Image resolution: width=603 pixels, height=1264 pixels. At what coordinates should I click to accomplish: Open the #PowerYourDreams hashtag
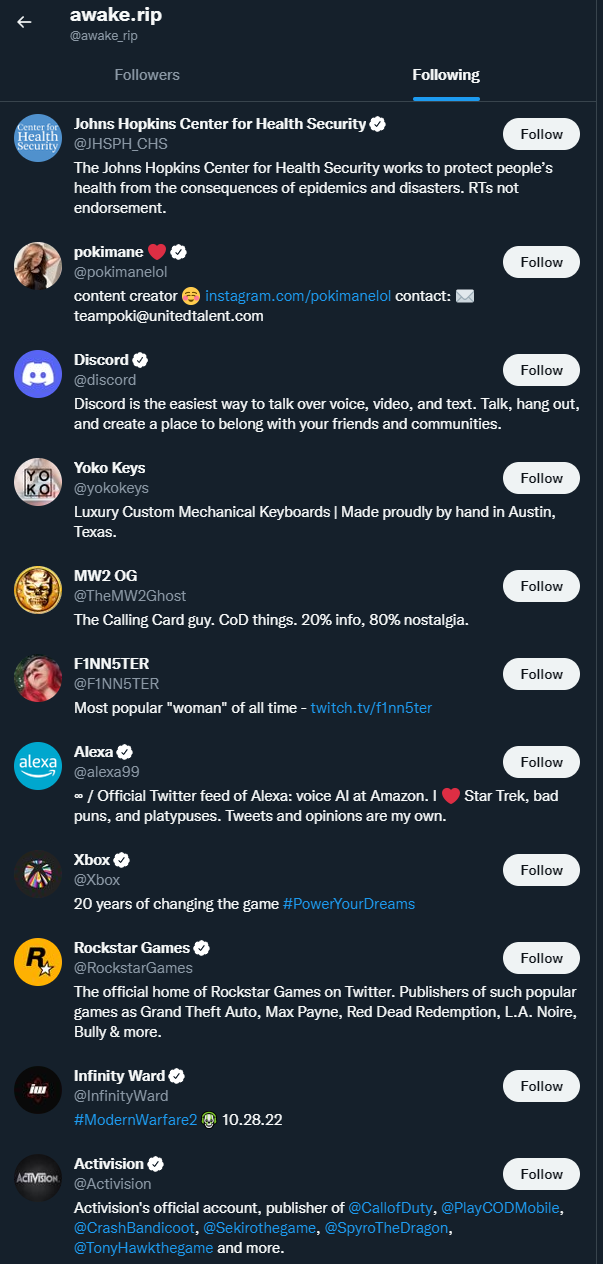click(x=349, y=904)
